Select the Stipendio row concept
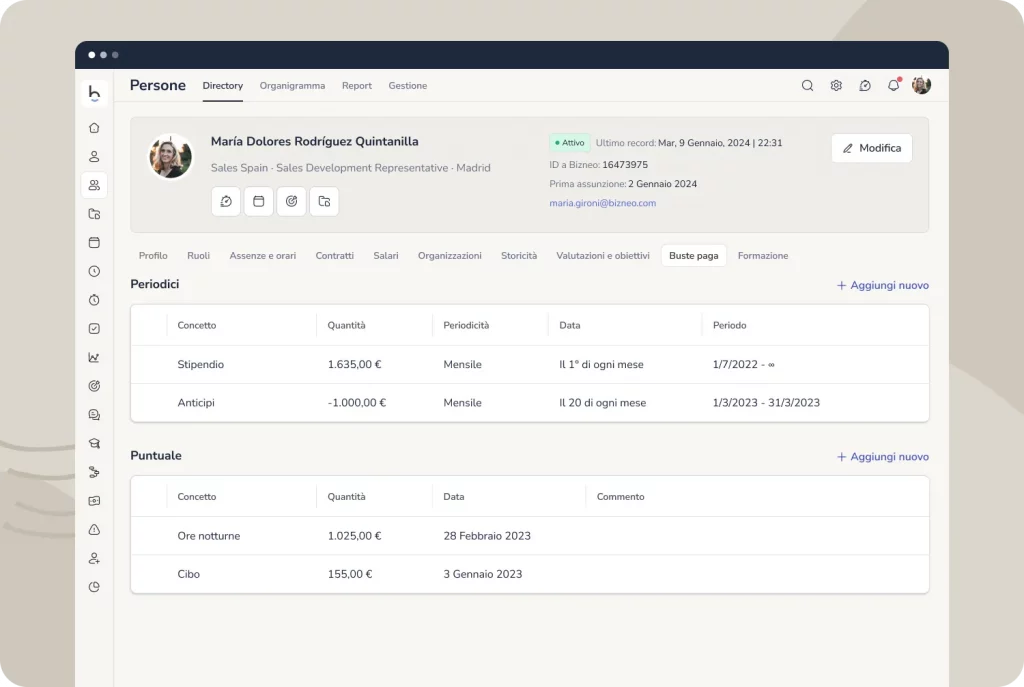 tap(200, 364)
